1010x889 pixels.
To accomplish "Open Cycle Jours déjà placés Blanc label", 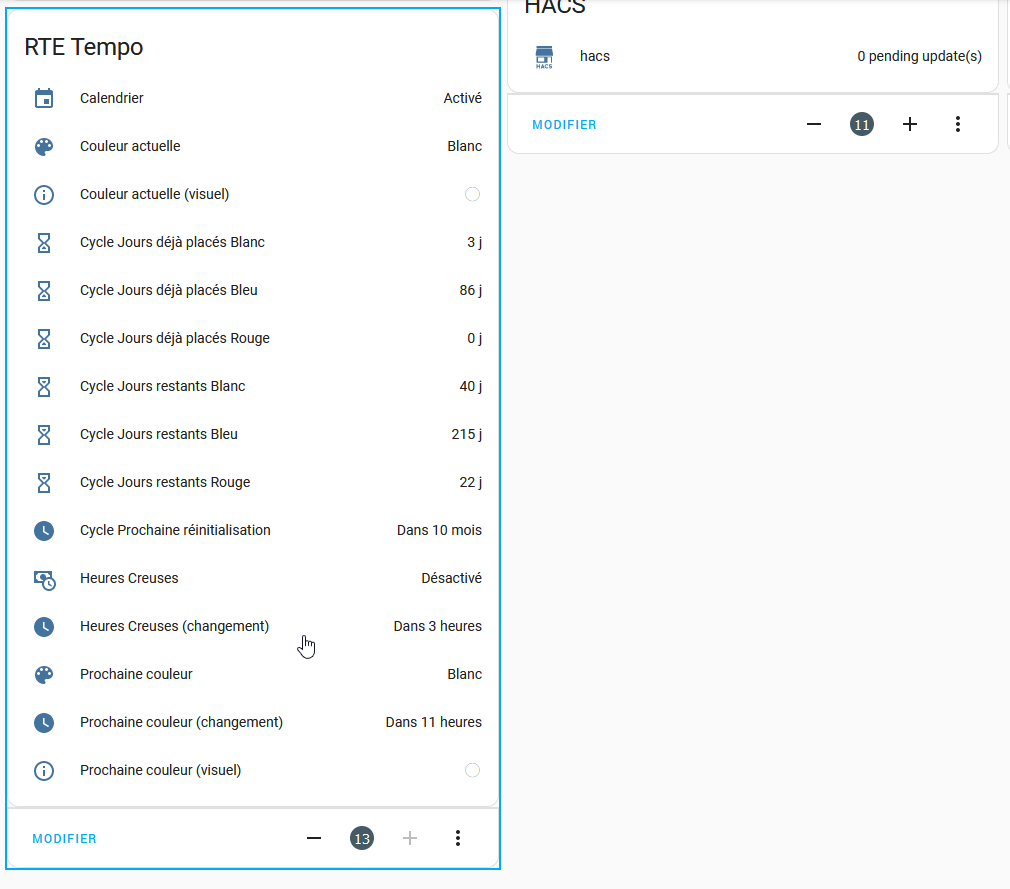I will pyautogui.click(x=172, y=242).
